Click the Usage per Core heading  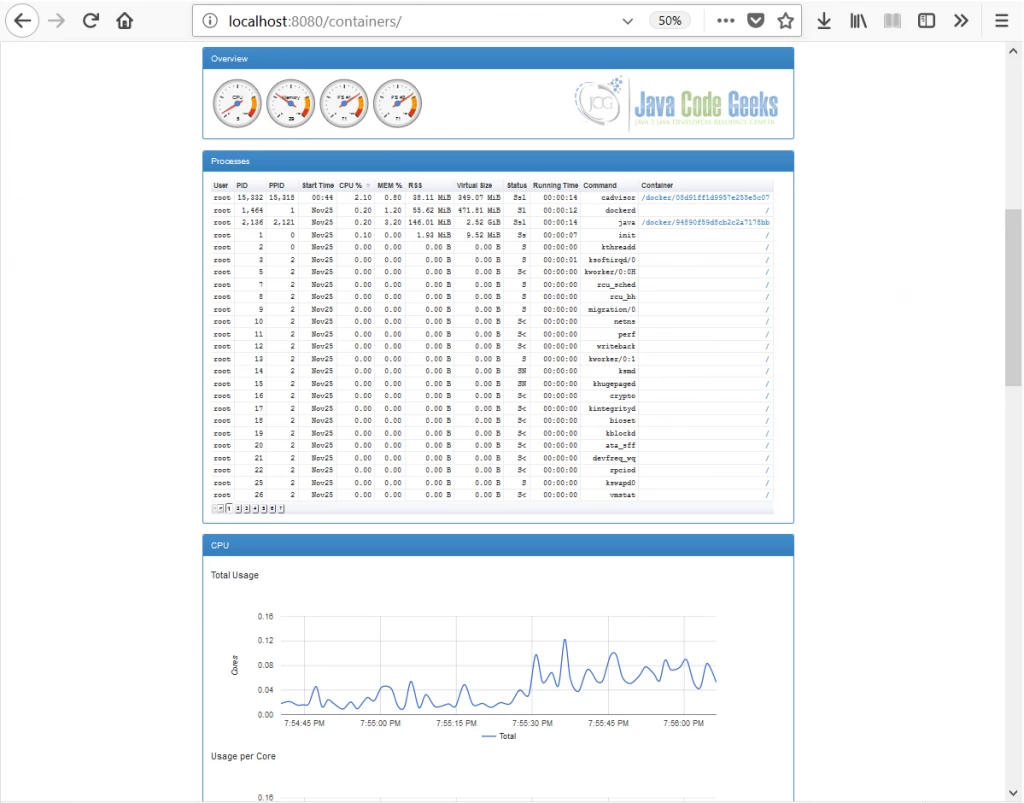tap(243, 756)
